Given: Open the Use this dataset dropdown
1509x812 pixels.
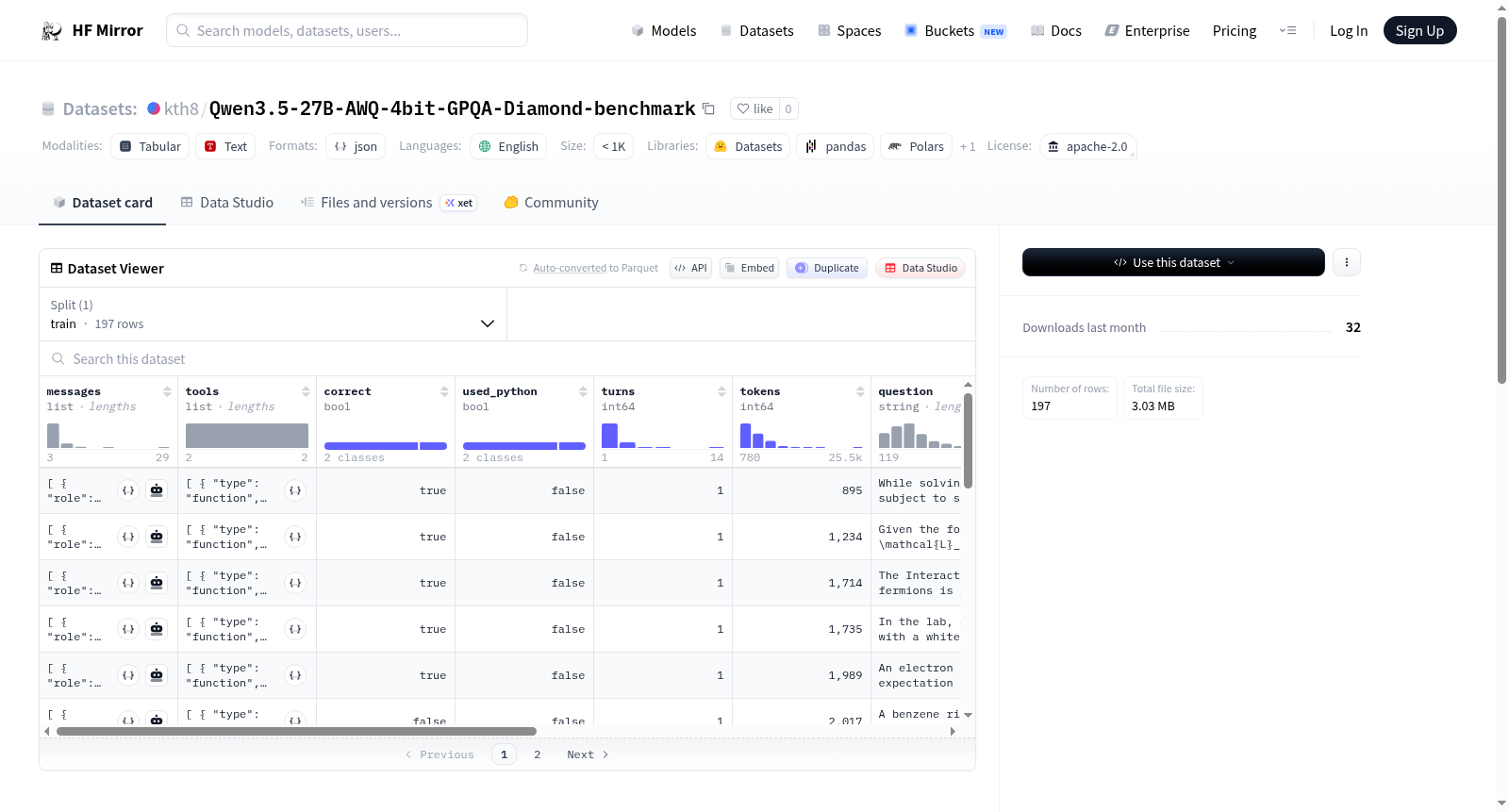Looking at the screenshot, I should pos(1173,262).
